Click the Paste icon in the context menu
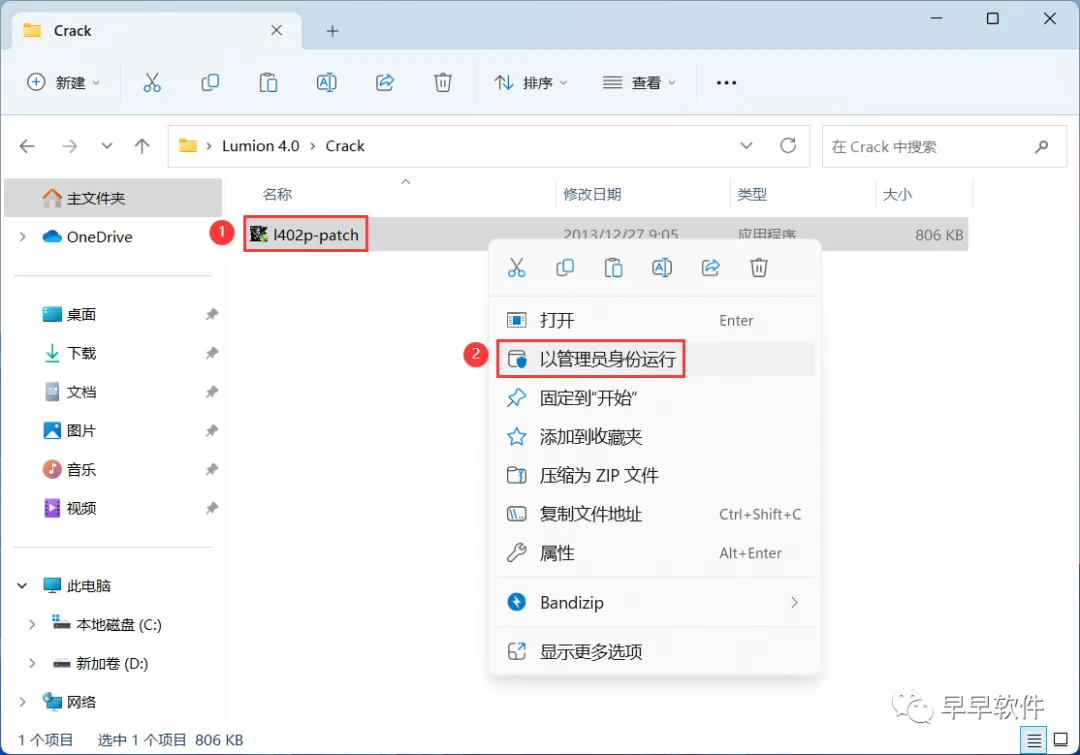The image size is (1080, 755). 613,267
